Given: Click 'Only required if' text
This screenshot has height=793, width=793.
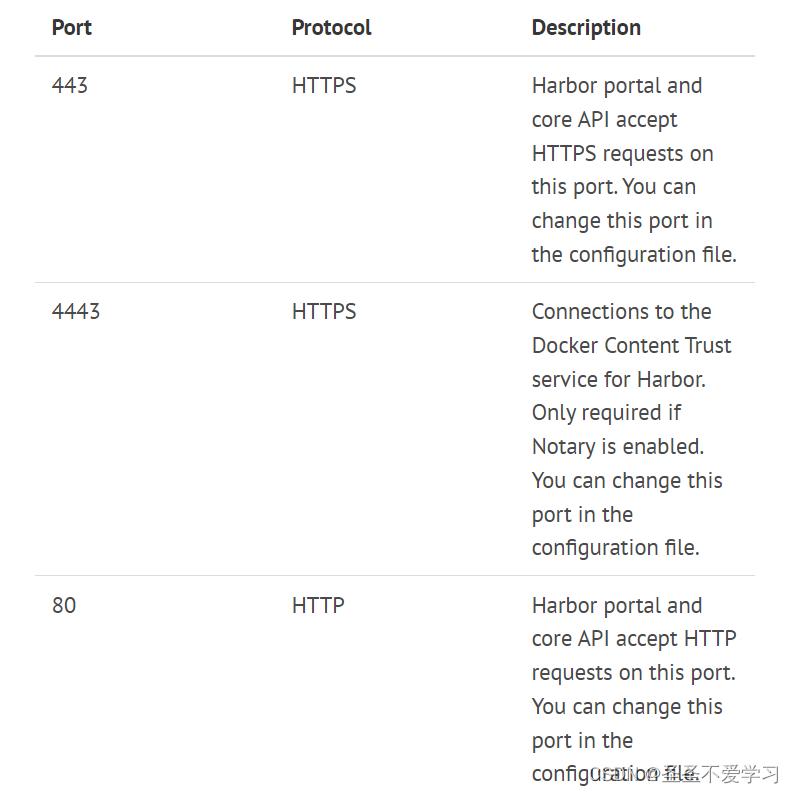Looking at the screenshot, I should [x=606, y=413].
